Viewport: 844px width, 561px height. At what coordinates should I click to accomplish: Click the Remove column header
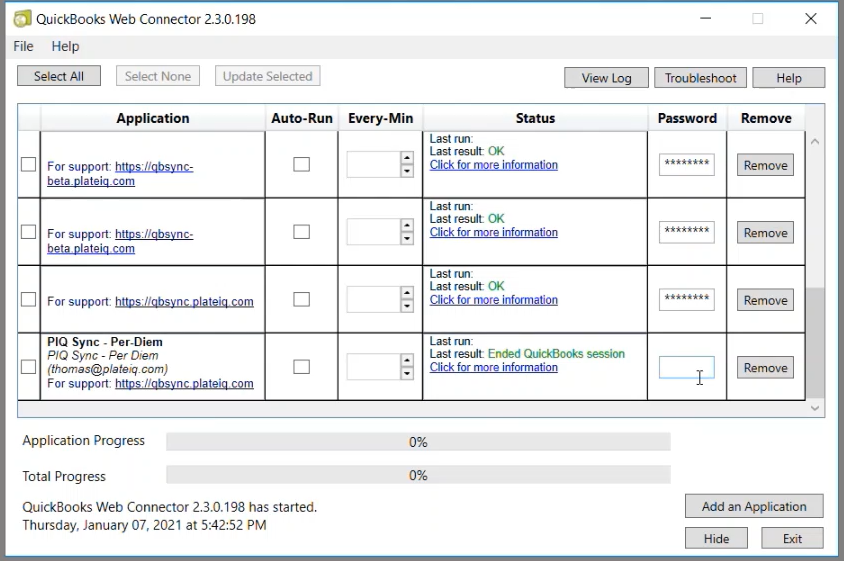click(x=766, y=118)
